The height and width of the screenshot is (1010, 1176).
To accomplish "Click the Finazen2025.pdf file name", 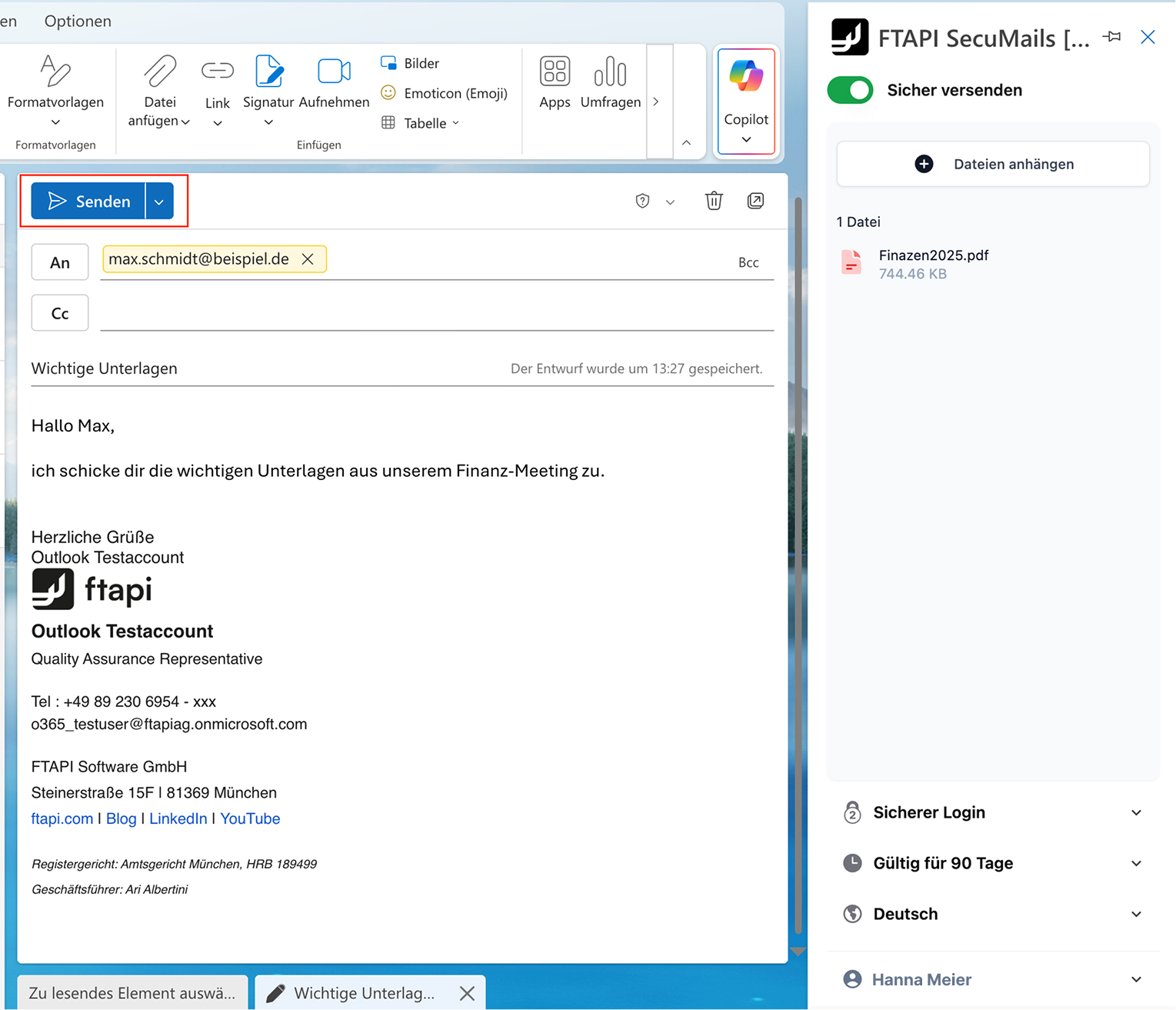I will click(x=934, y=255).
